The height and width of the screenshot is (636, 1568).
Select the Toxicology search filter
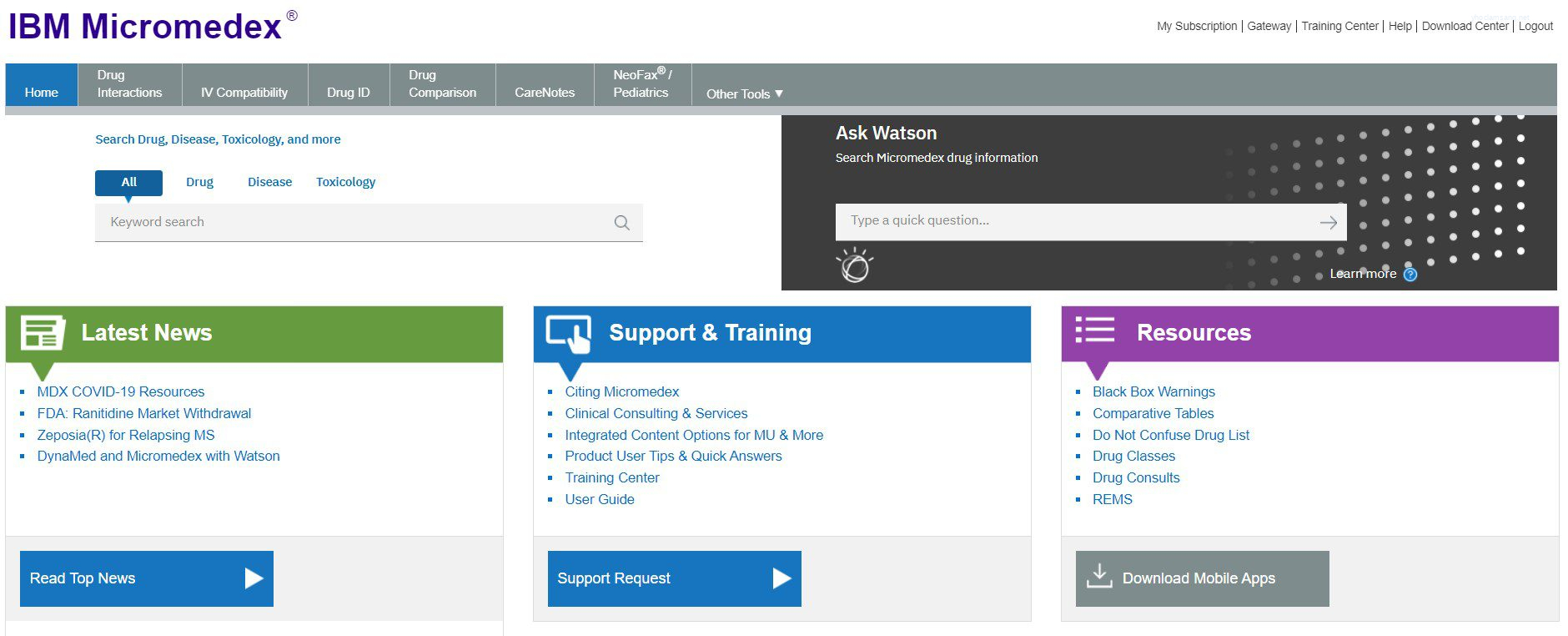(x=345, y=182)
